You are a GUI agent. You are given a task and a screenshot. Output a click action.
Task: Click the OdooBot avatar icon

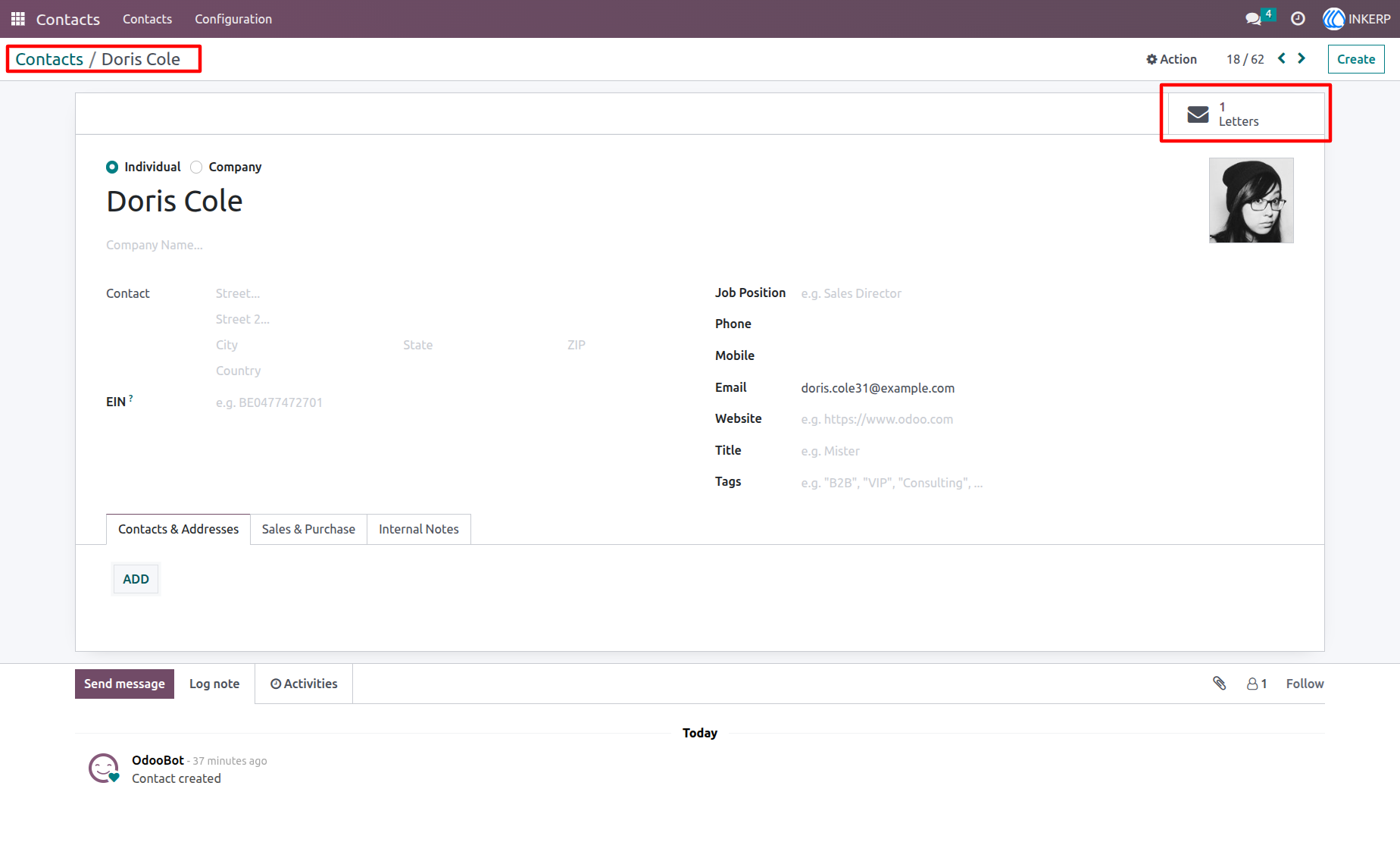pos(104,768)
